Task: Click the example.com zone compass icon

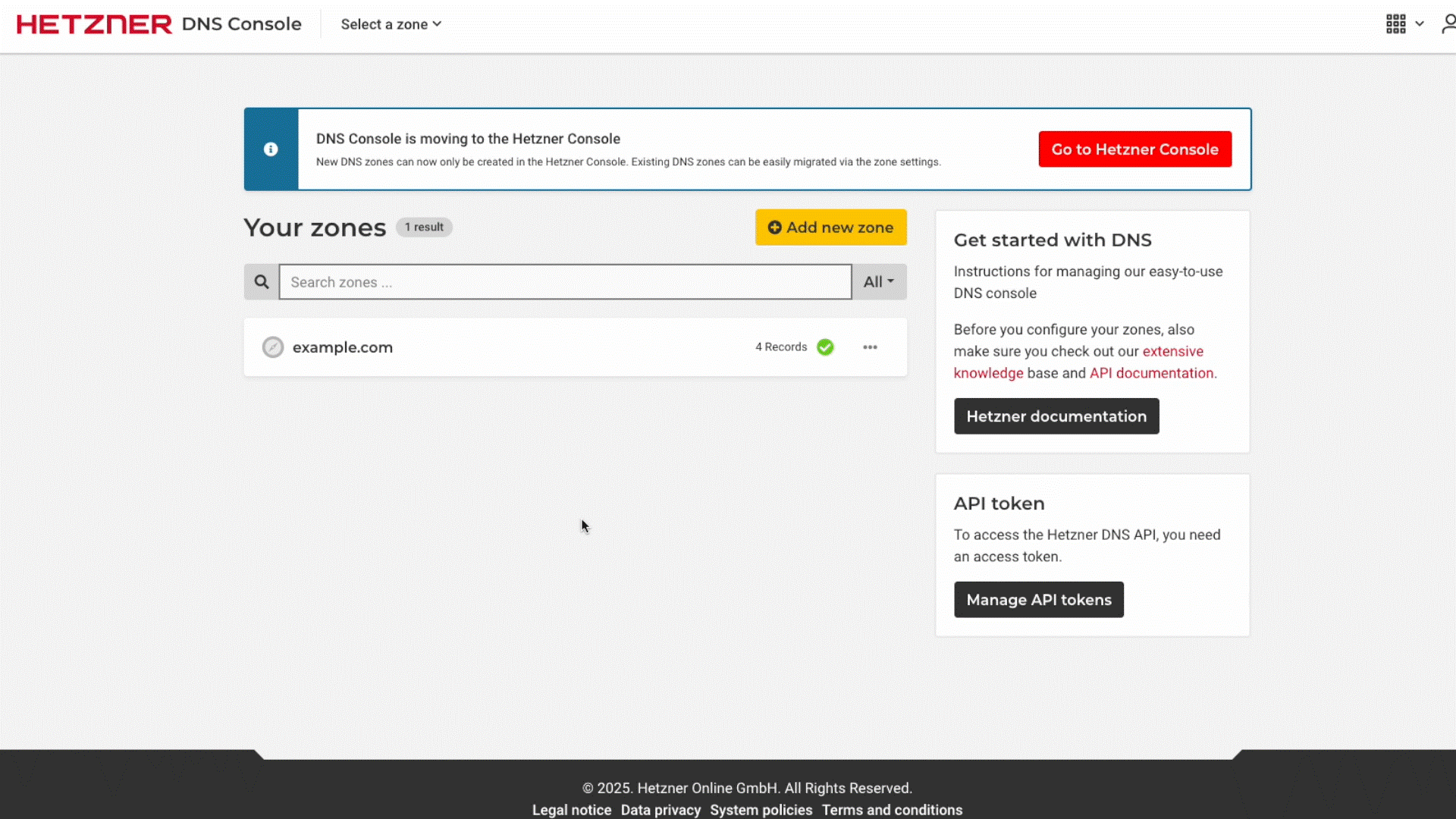Action: coord(273,347)
